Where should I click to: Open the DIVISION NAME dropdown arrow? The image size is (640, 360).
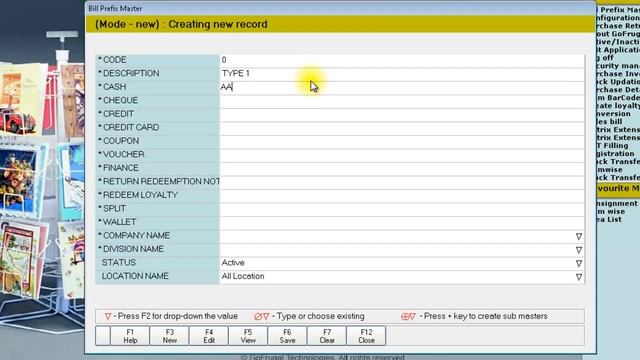click(x=578, y=250)
